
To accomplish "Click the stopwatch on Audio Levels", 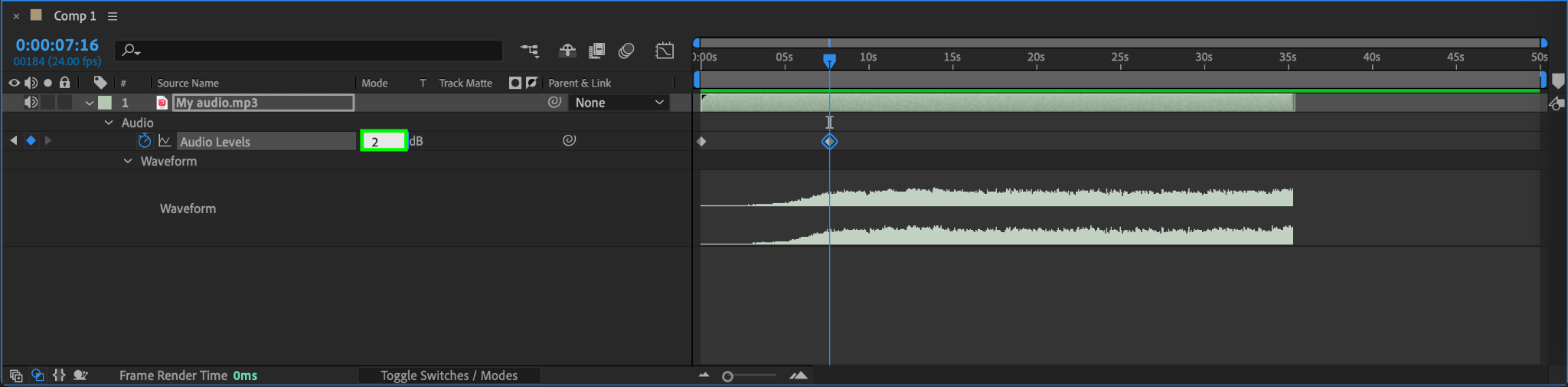I will pyautogui.click(x=144, y=141).
